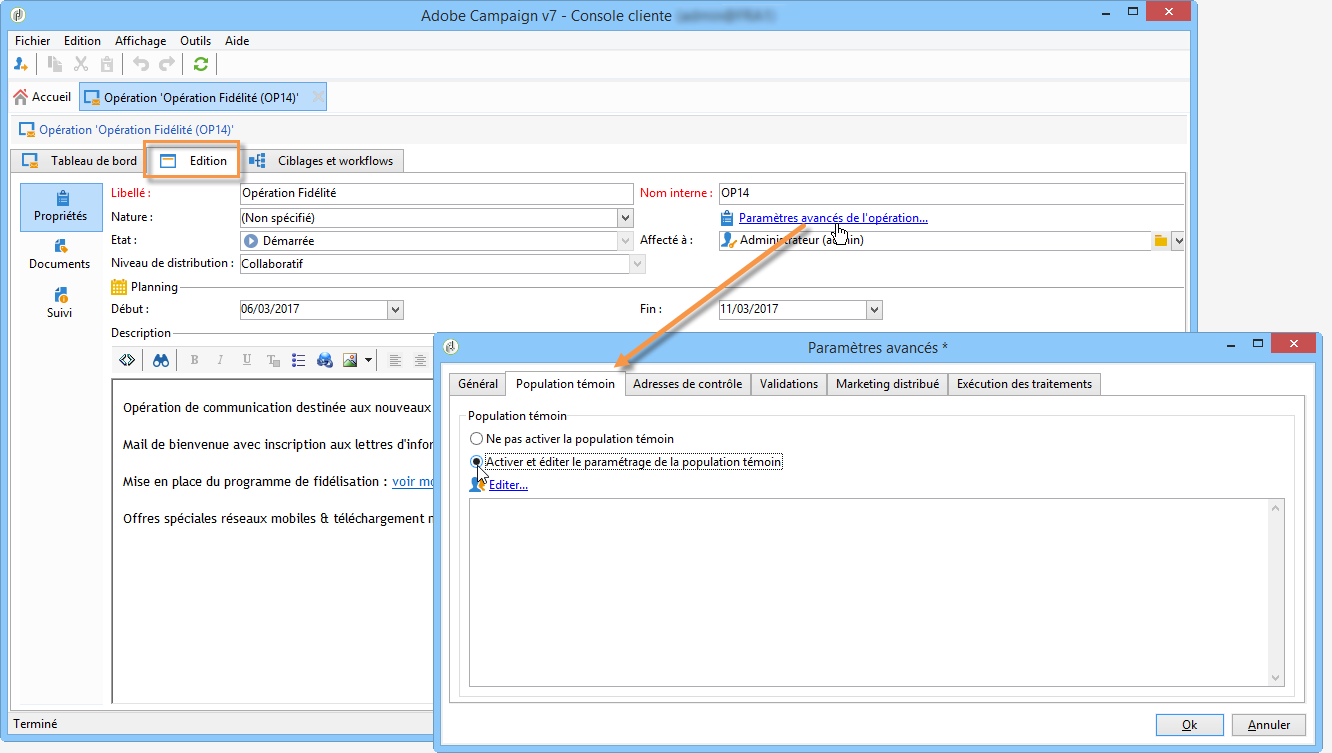The image size is (1332, 753).
Task: Open the Début date picker dropdown
Action: click(394, 310)
